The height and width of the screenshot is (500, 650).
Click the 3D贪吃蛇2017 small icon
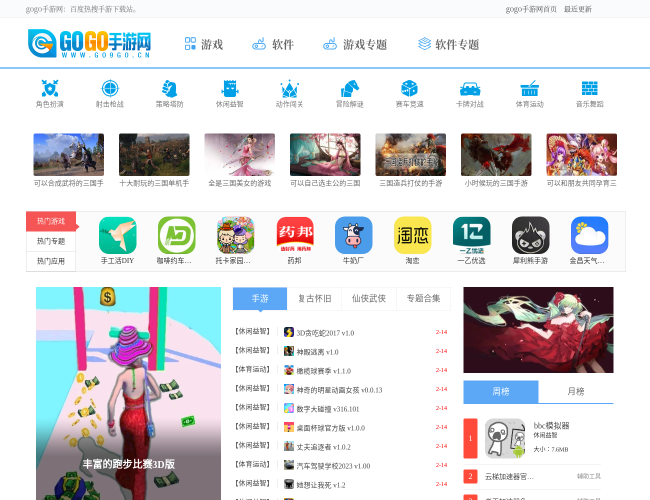click(289, 332)
